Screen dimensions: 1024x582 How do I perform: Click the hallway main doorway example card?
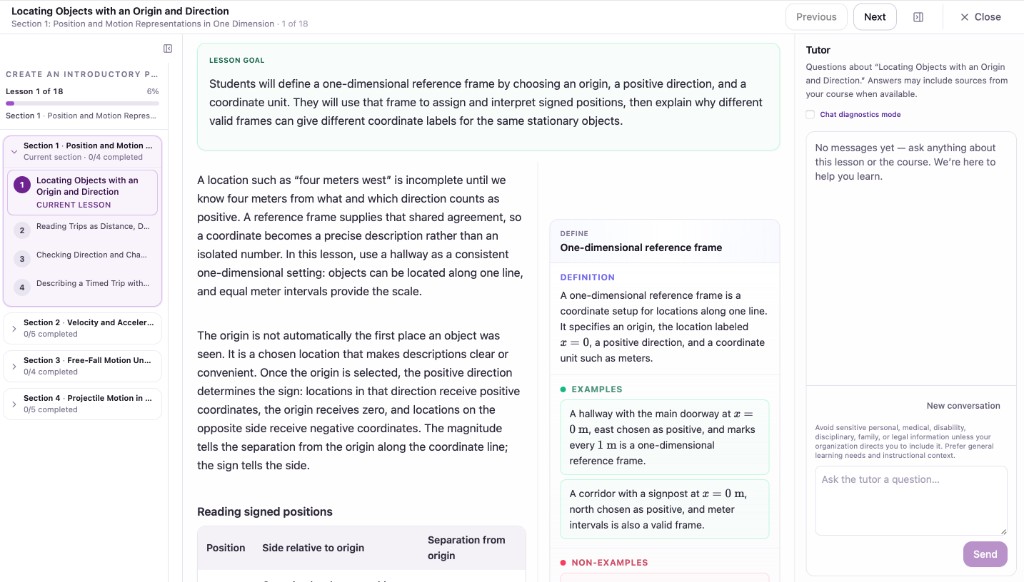click(x=664, y=437)
